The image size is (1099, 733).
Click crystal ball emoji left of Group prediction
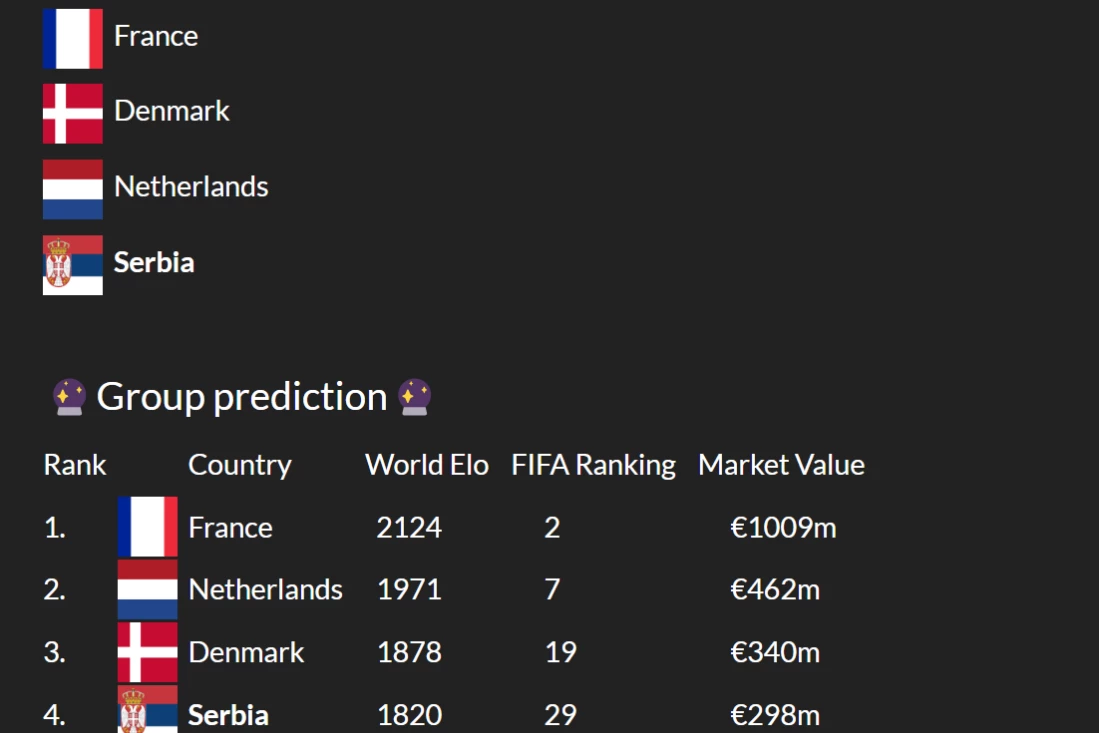point(69,397)
